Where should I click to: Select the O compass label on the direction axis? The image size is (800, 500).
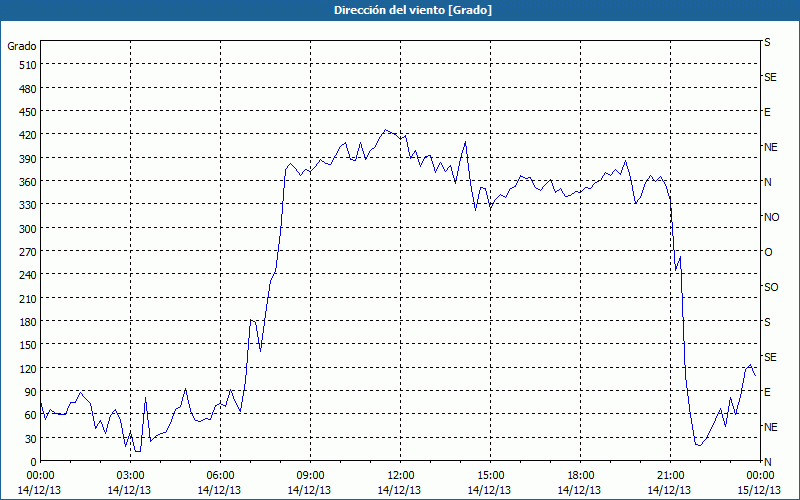pyautogui.click(x=768, y=253)
